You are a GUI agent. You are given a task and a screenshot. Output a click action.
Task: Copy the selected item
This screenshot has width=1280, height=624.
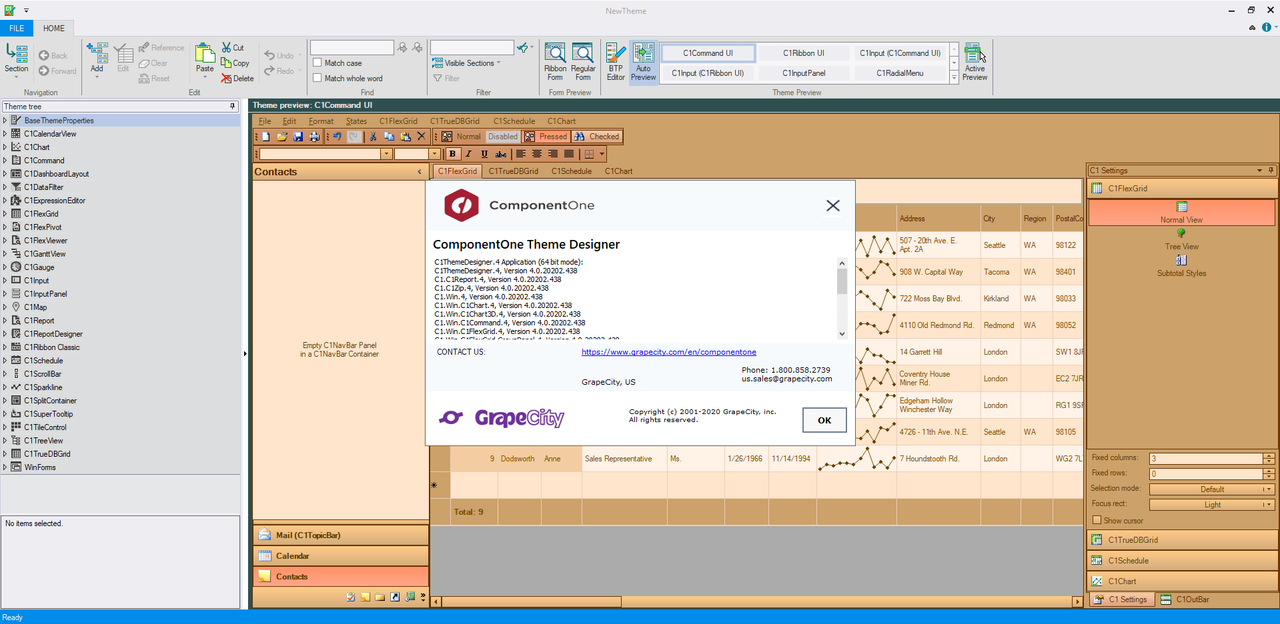click(x=235, y=63)
